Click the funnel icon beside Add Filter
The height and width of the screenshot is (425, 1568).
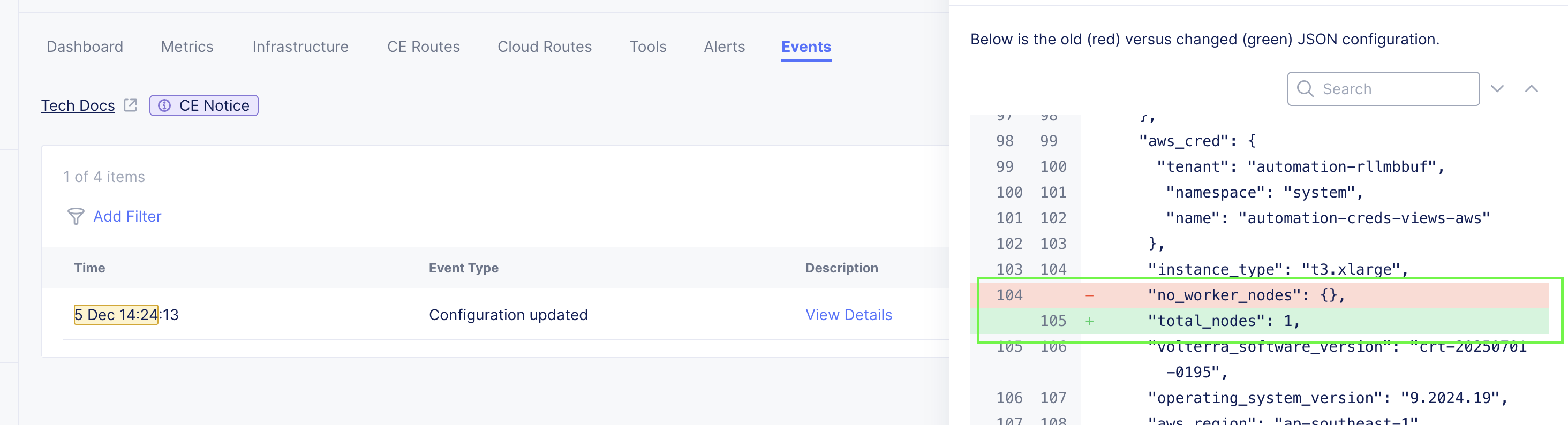76,216
